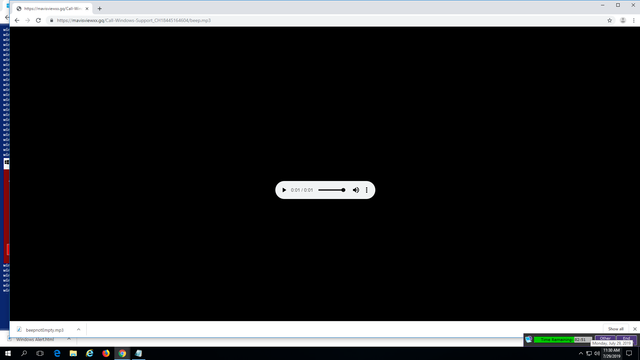Screen dimensions: 640x360
Task: Minimize the Chrome window
Action: click(602, 5)
